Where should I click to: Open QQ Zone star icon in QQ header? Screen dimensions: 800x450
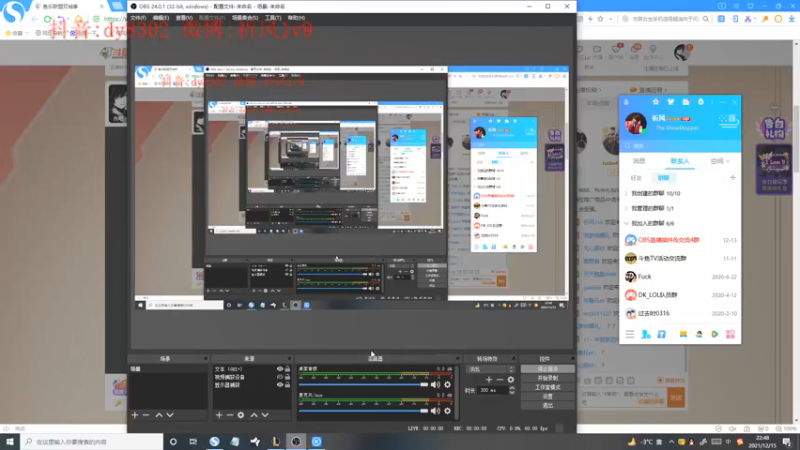656,102
